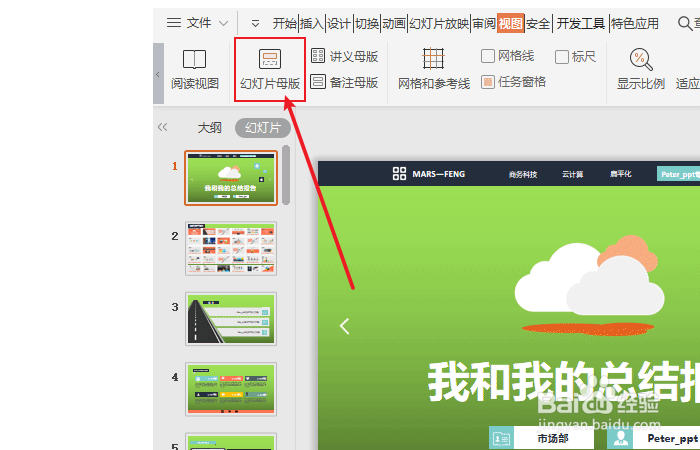Select slide 3 thumbnail
This screenshot has height=450, width=700.
(x=231, y=319)
